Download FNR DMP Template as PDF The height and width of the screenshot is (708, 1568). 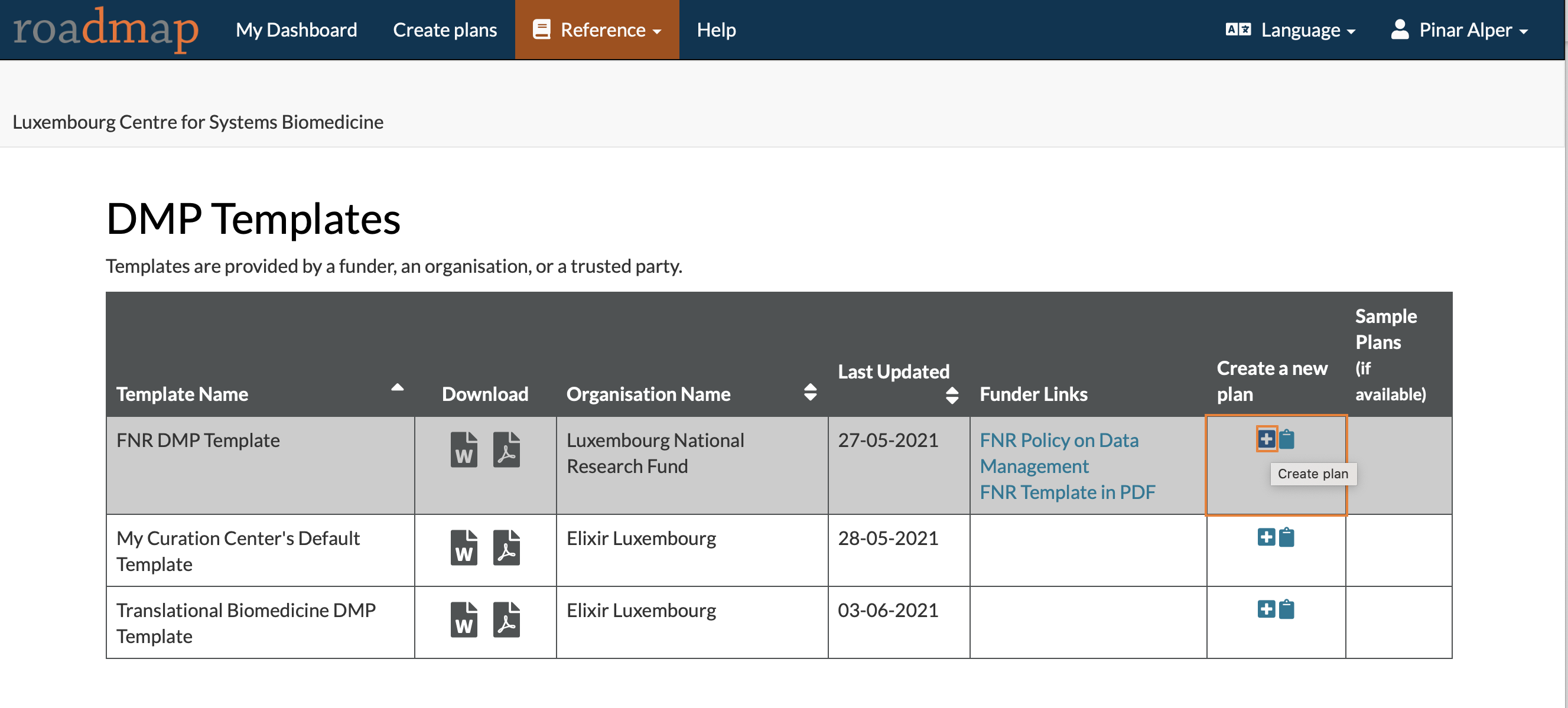[506, 449]
